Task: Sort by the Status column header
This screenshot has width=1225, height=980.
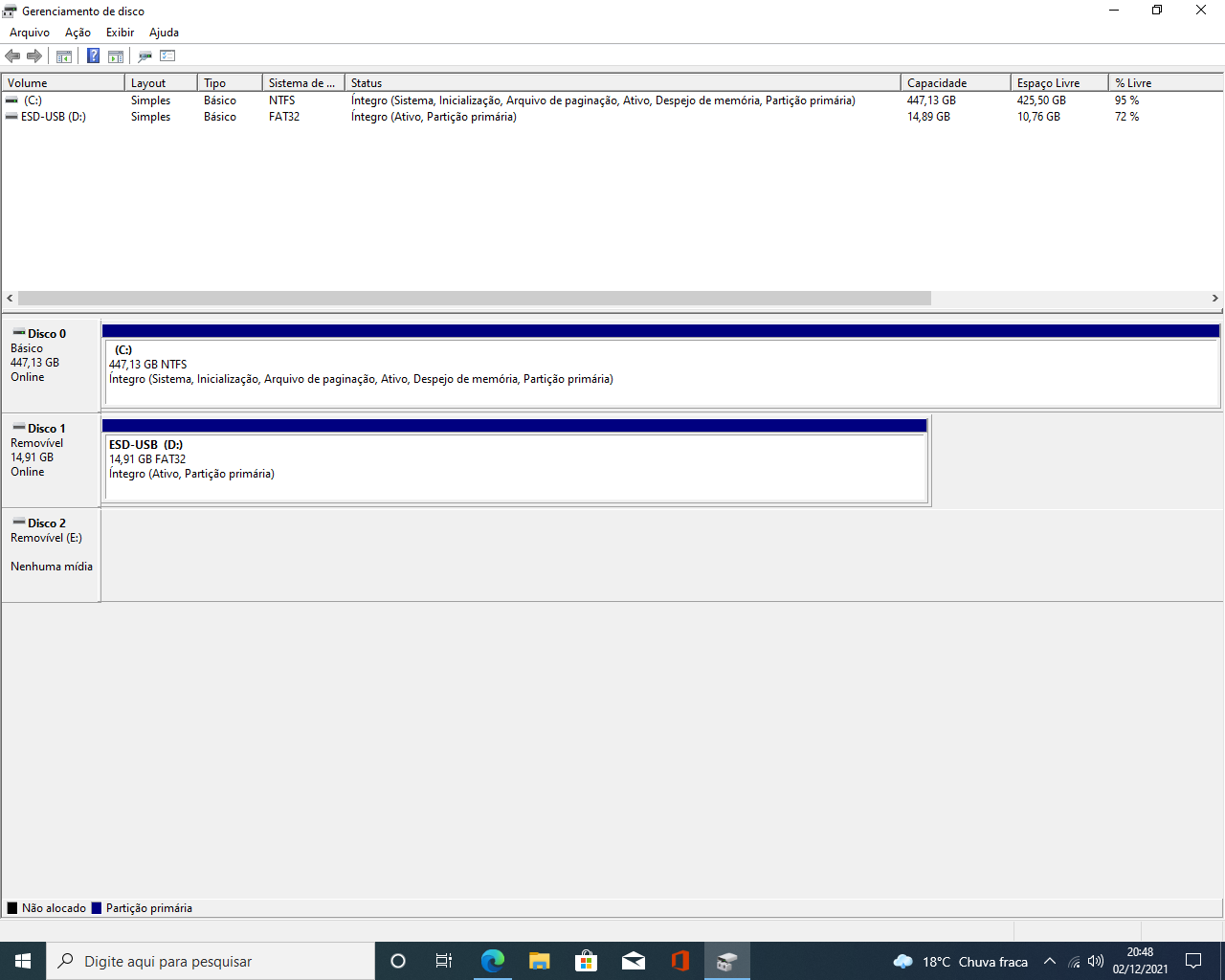Action: (x=623, y=83)
